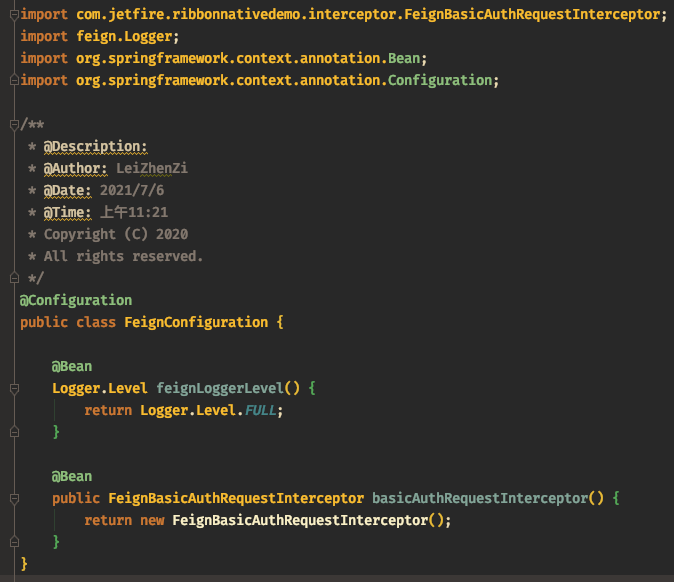674x582 pixels.
Task: Click the @Time: doc tag
Action: pyautogui.click(x=67, y=212)
